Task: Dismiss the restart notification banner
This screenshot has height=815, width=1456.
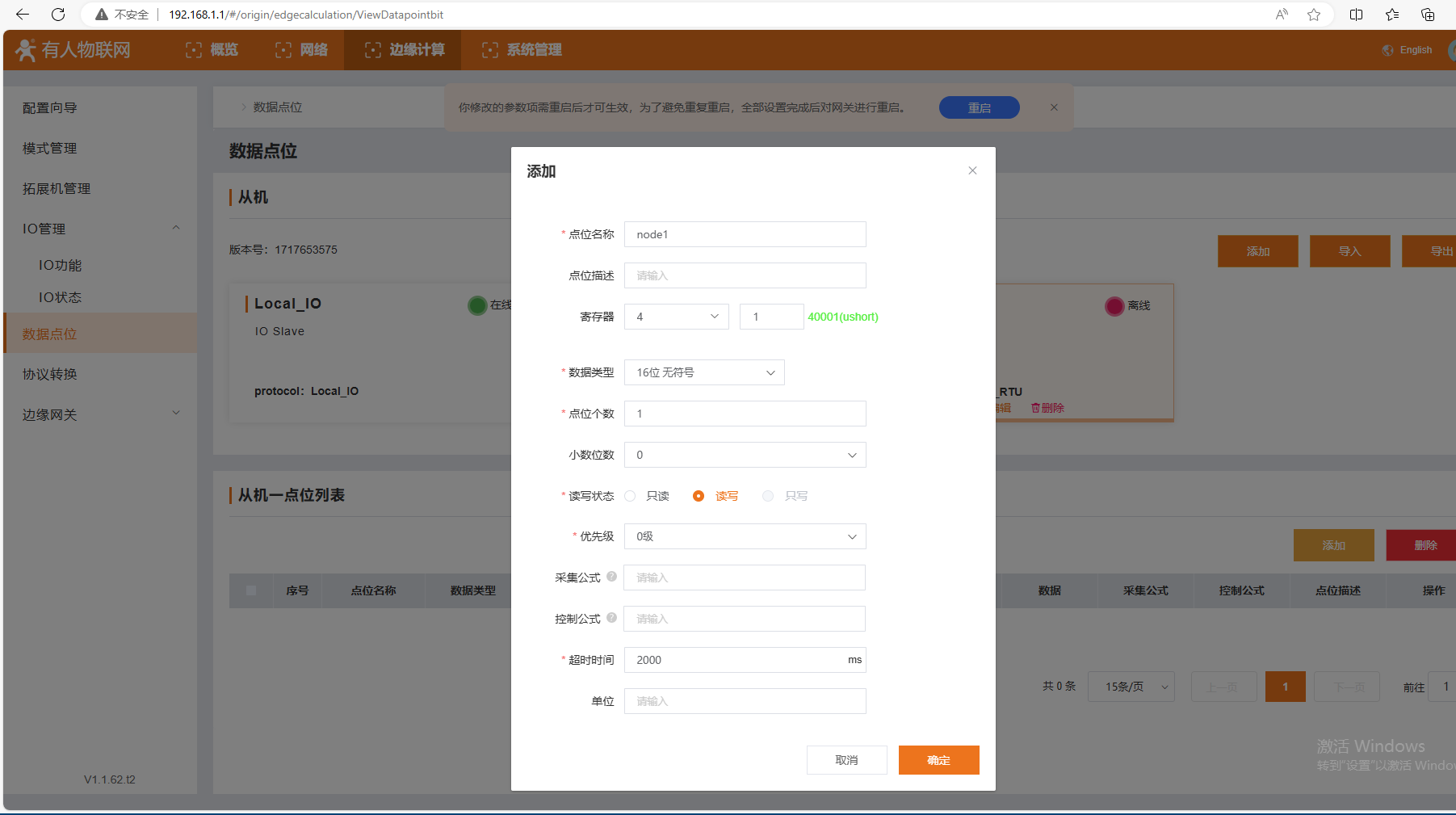Action: point(1054,107)
